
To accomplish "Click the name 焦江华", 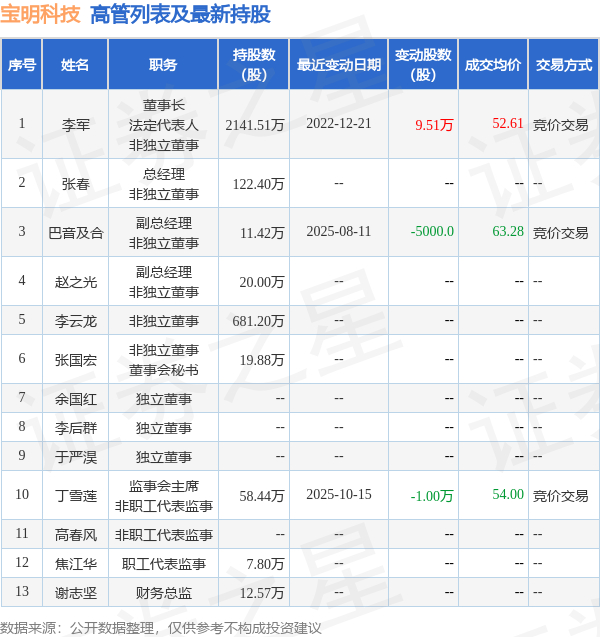I will [x=76, y=564].
